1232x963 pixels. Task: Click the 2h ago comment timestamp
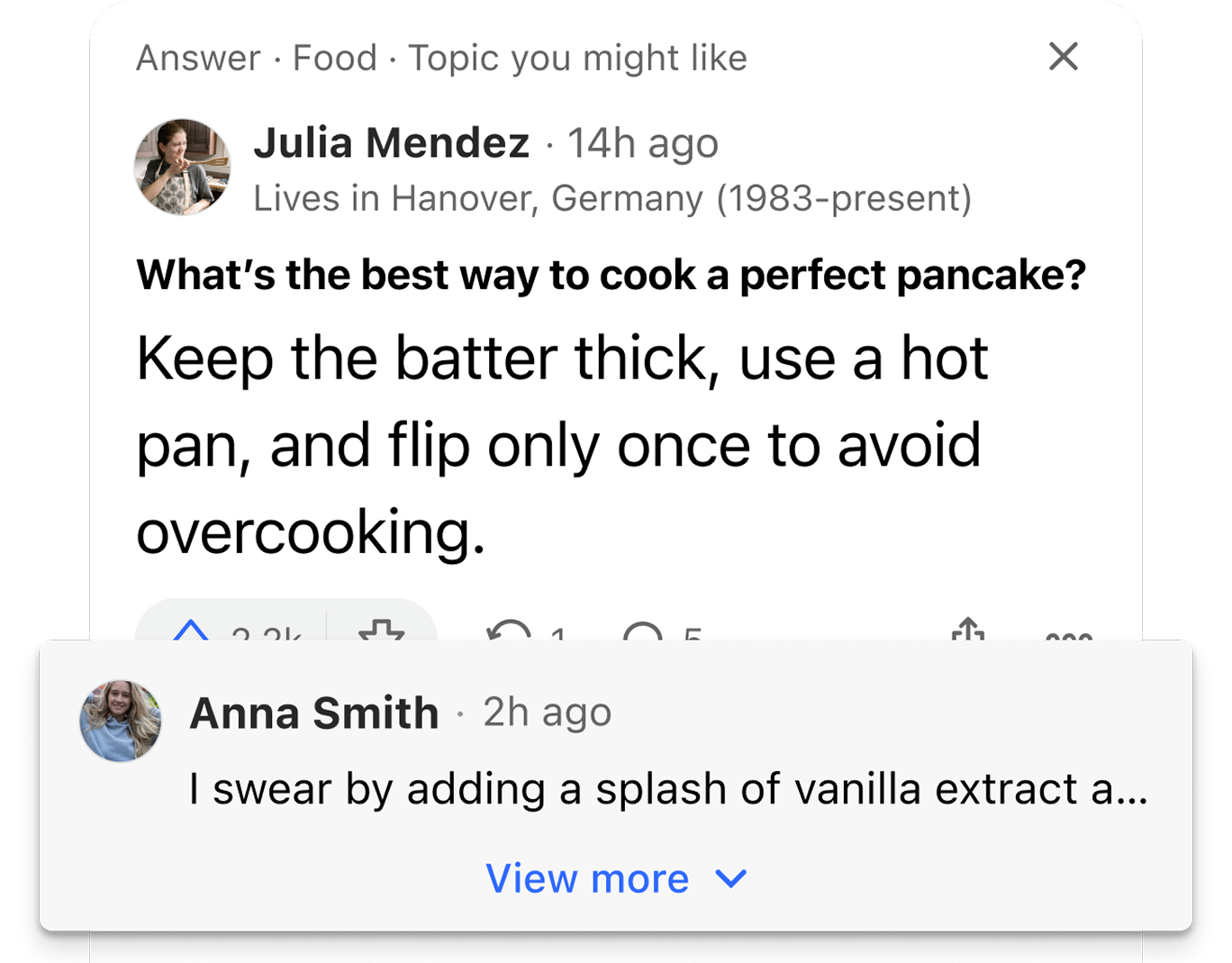(x=548, y=713)
